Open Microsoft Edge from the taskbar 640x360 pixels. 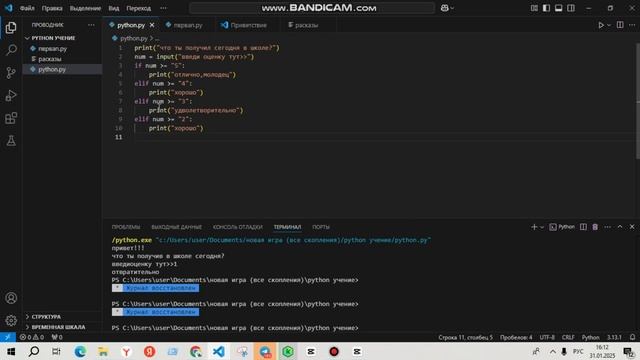tap(80, 351)
